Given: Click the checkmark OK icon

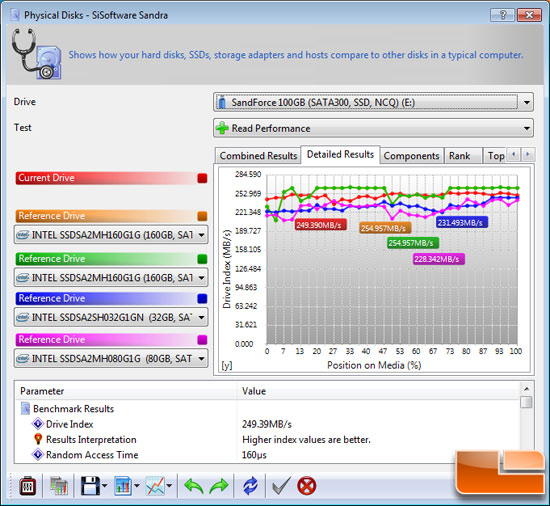Looking at the screenshot, I should [x=281, y=486].
